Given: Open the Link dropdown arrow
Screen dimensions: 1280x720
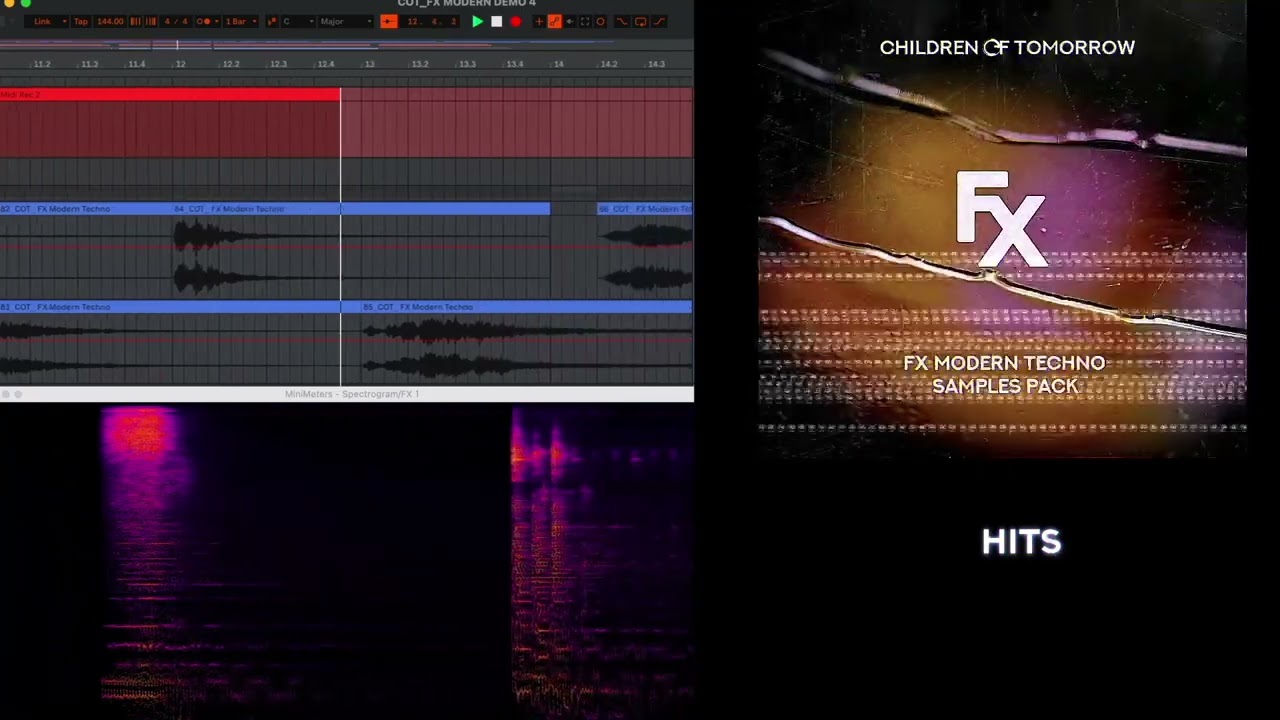Looking at the screenshot, I should tap(64, 21).
